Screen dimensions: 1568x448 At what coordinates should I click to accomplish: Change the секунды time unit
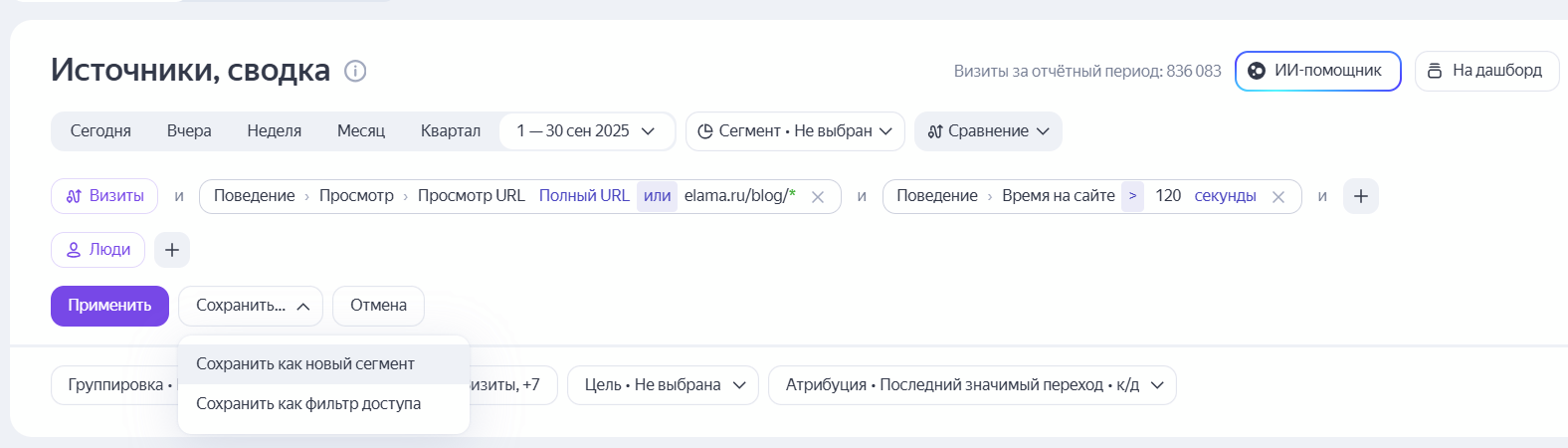[x=1225, y=196]
